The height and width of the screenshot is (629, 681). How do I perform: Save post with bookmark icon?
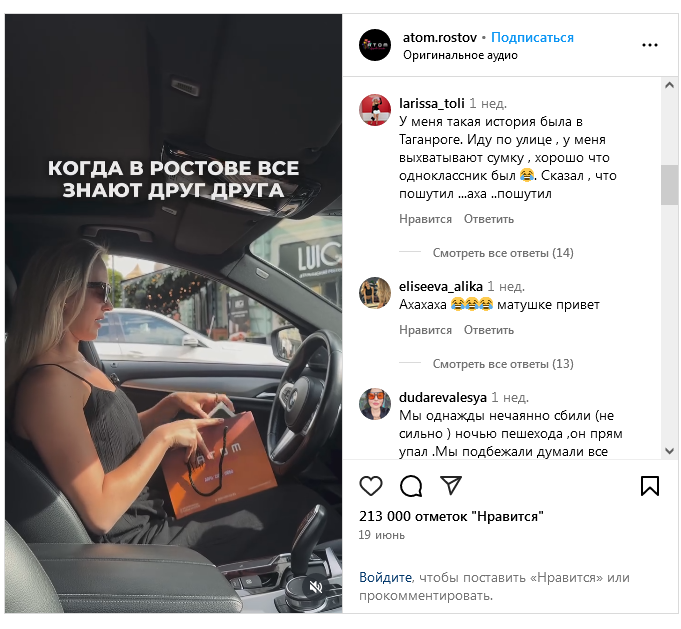pos(650,486)
